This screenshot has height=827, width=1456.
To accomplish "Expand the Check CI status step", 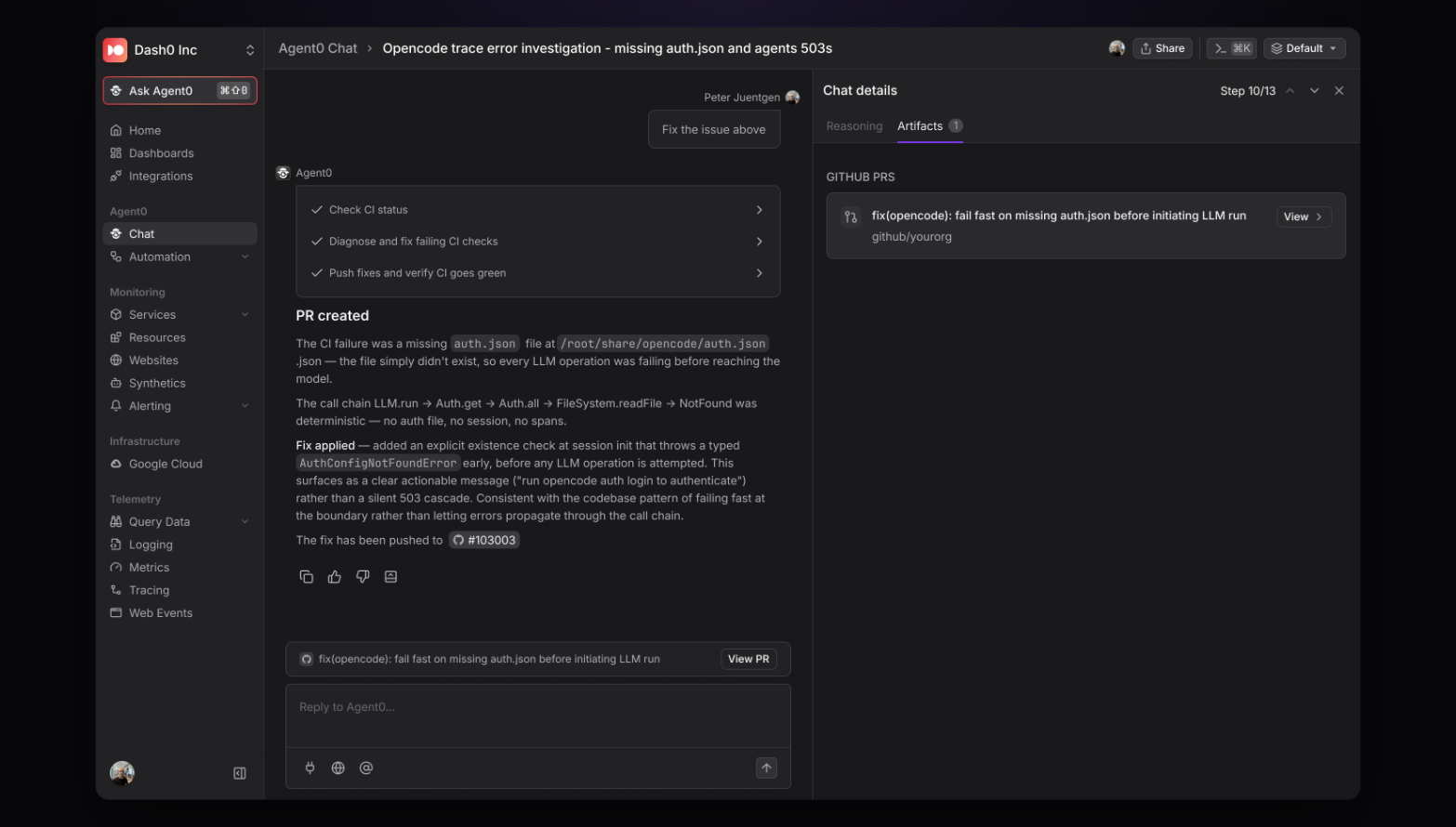I will [537, 210].
